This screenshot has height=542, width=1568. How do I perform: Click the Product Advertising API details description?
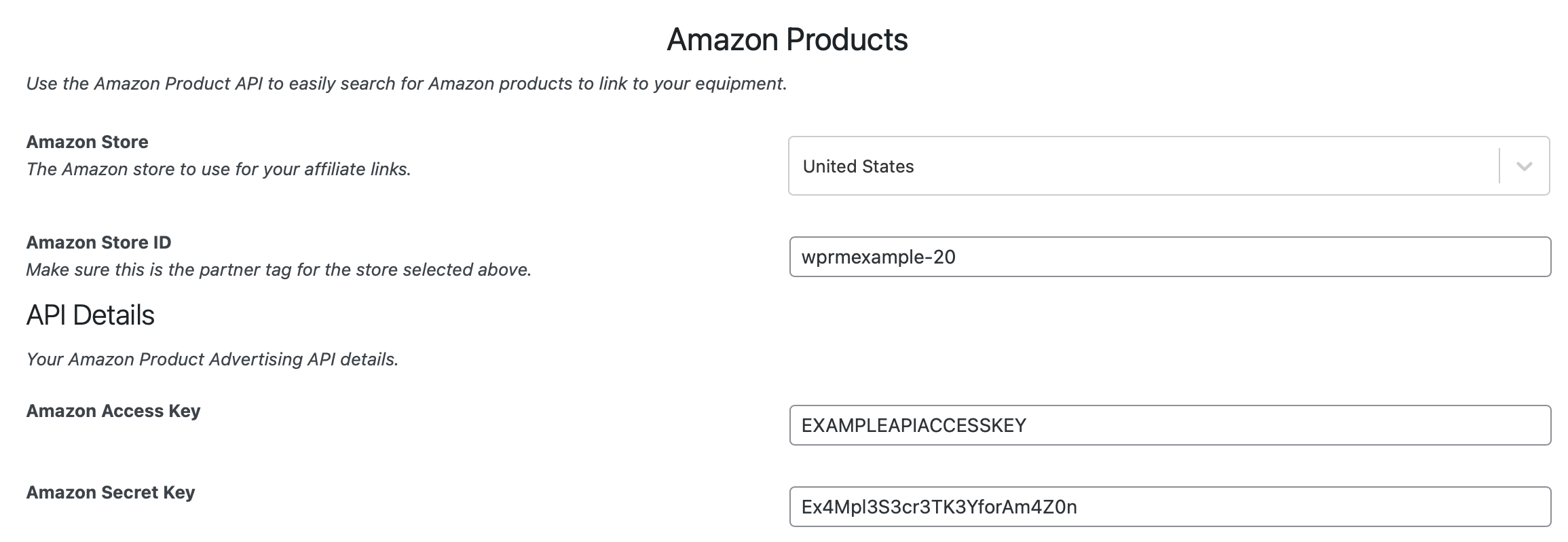point(212,359)
